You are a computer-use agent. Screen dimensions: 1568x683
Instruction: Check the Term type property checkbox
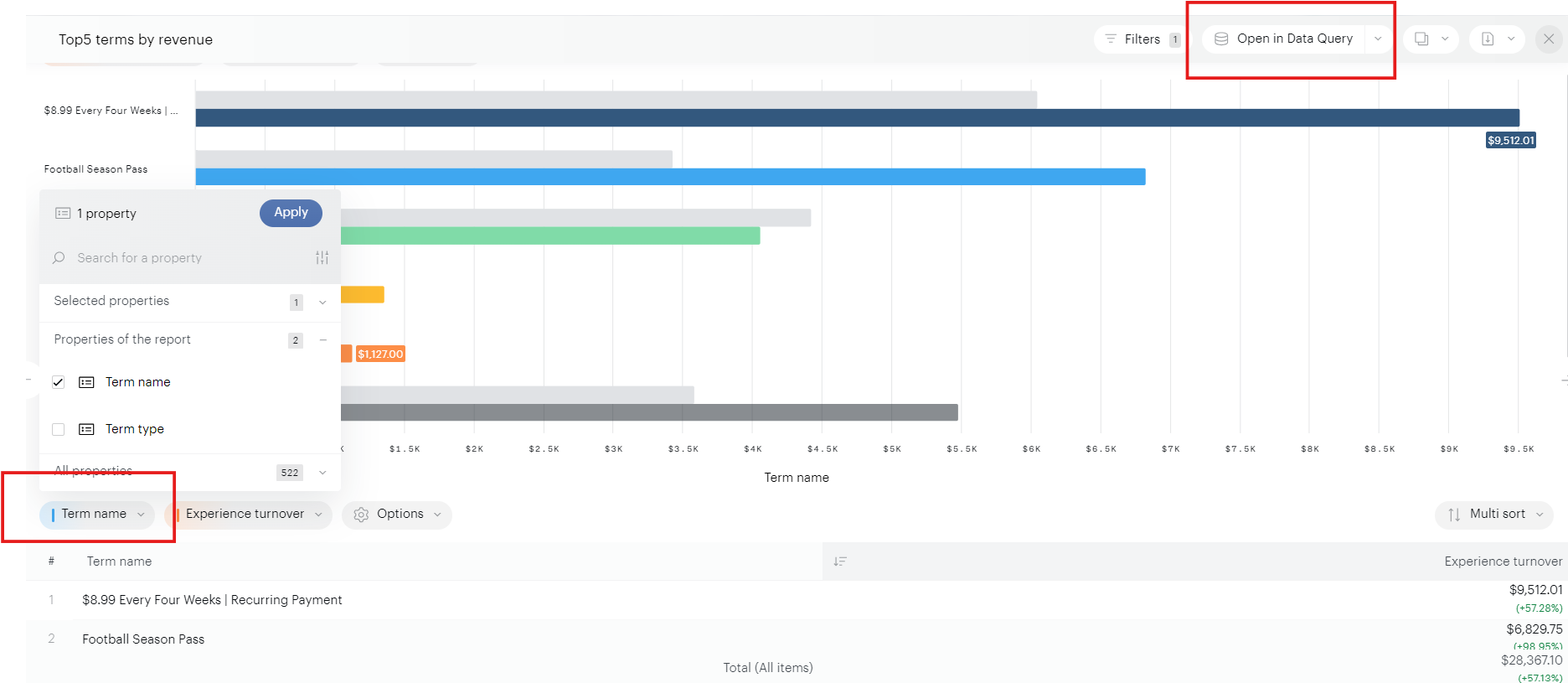pos(59,429)
